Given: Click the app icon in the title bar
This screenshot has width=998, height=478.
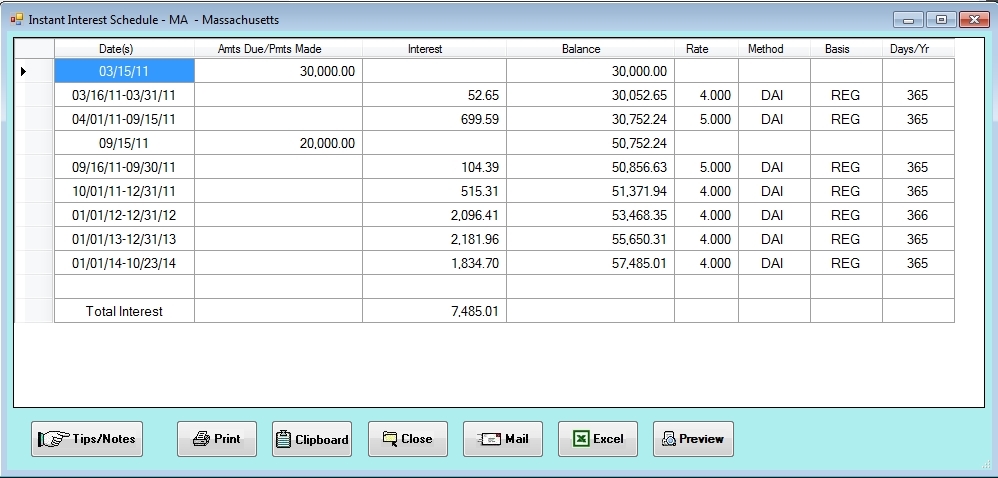Looking at the screenshot, I should [x=17, y=19].
